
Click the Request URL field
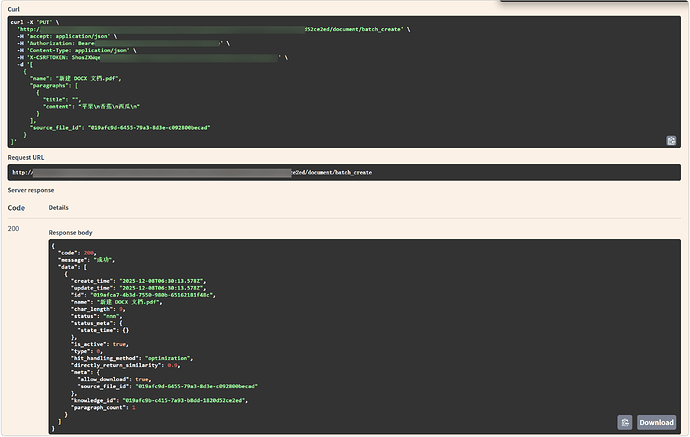tap(345, 172)
